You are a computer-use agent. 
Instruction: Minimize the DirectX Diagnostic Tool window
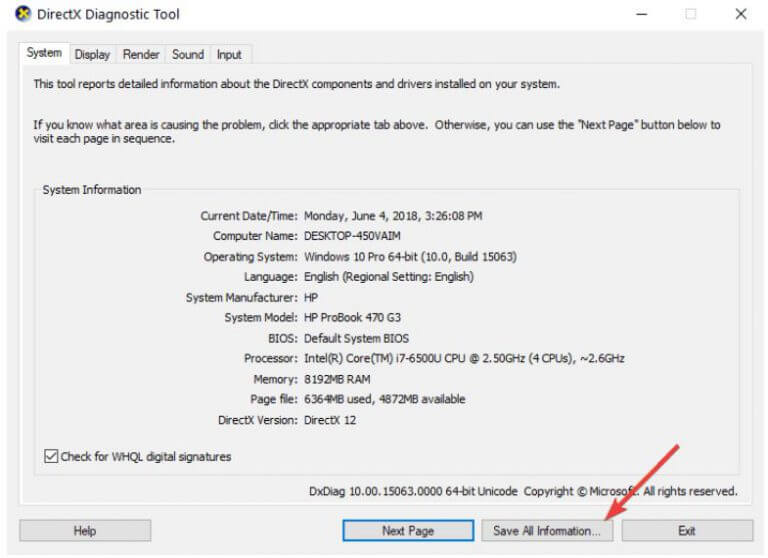[x=642, y=14]
